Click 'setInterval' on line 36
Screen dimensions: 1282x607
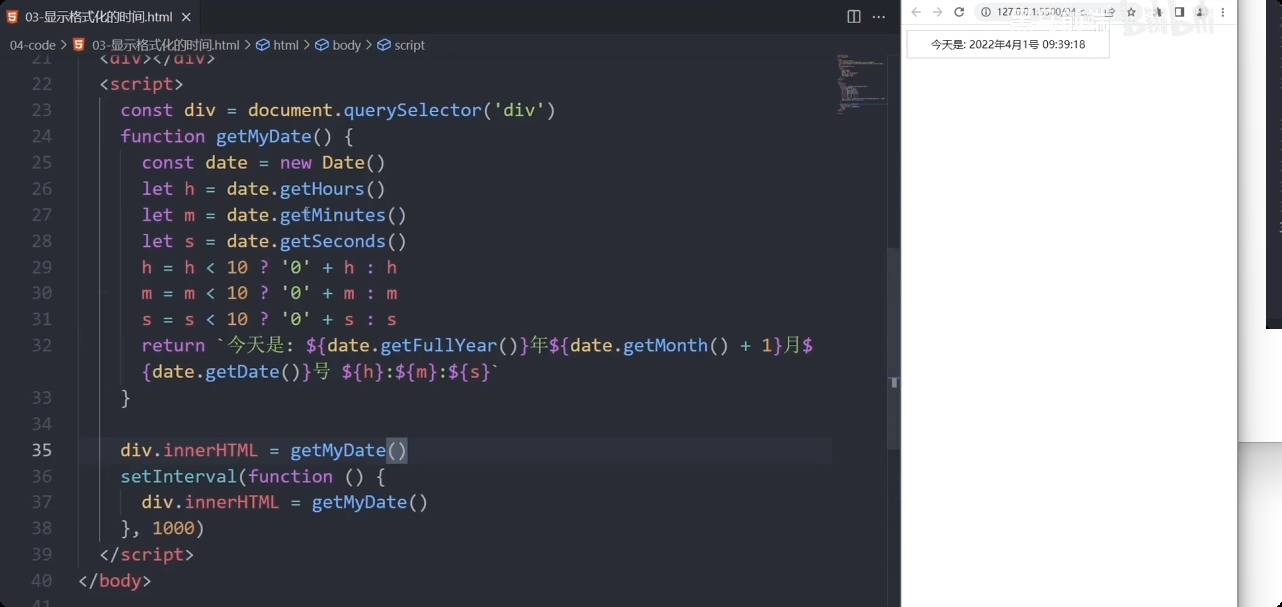pyautogui.click(x=179, y=476)
